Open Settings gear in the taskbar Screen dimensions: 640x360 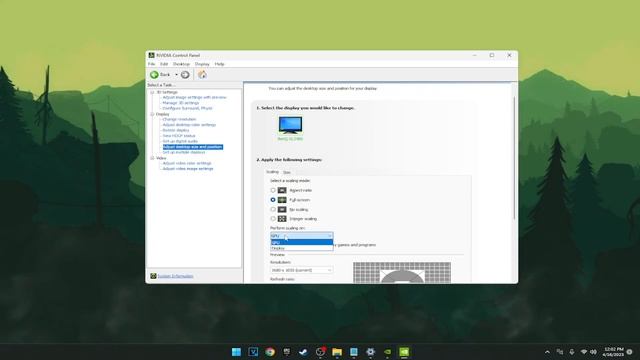pos(370,352)
